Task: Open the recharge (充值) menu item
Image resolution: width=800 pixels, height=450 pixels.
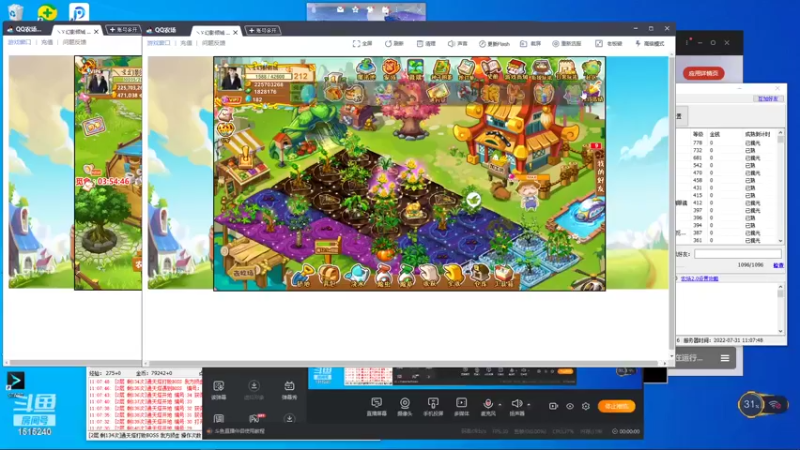Action: [x=186, y=43]
